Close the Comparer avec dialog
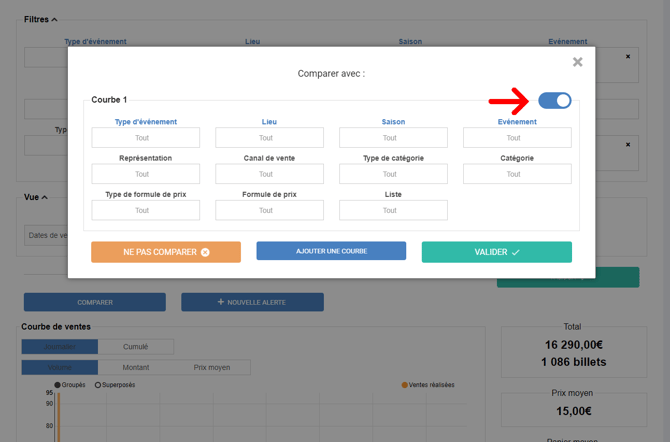Viewport: 670px width, 442px height. tap(577, 62)
